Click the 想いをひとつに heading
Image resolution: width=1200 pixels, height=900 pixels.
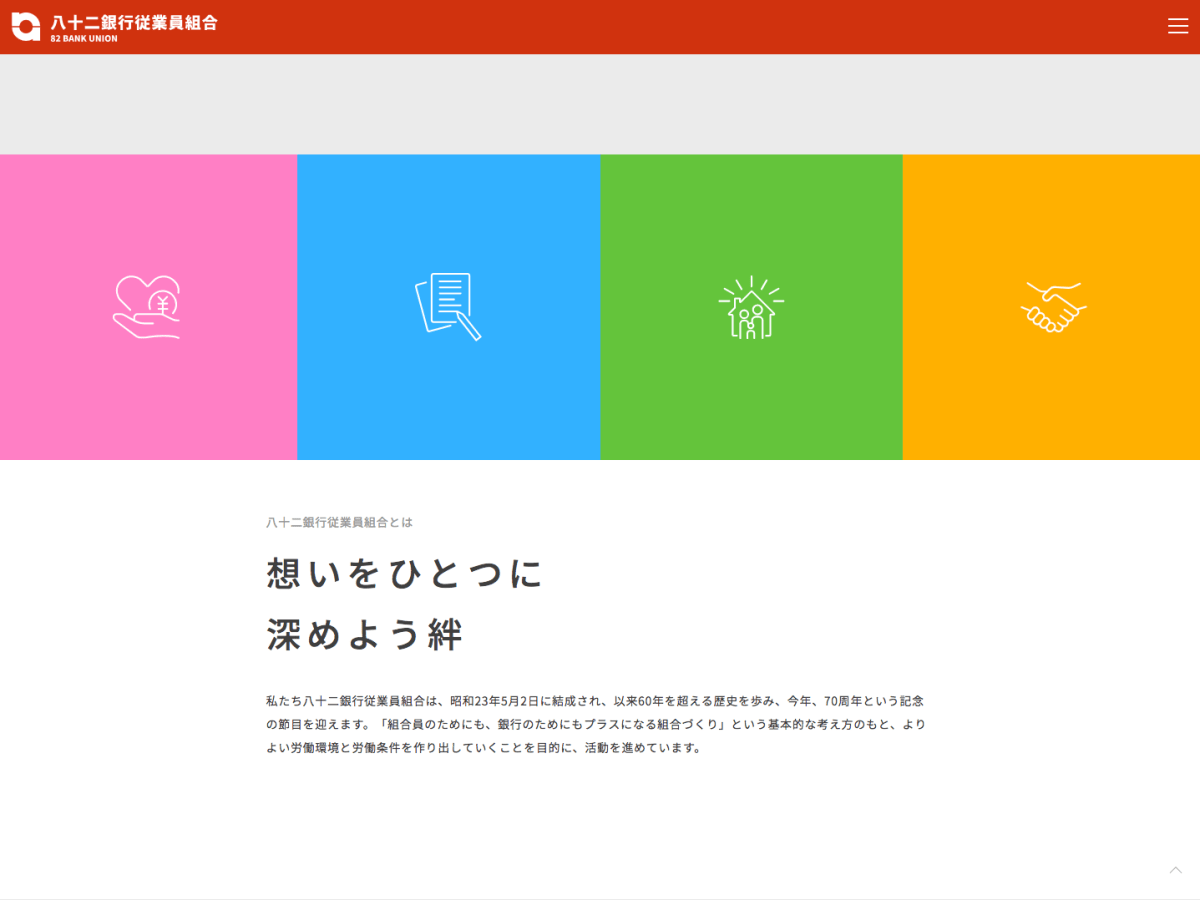click(x=405, y=574)
